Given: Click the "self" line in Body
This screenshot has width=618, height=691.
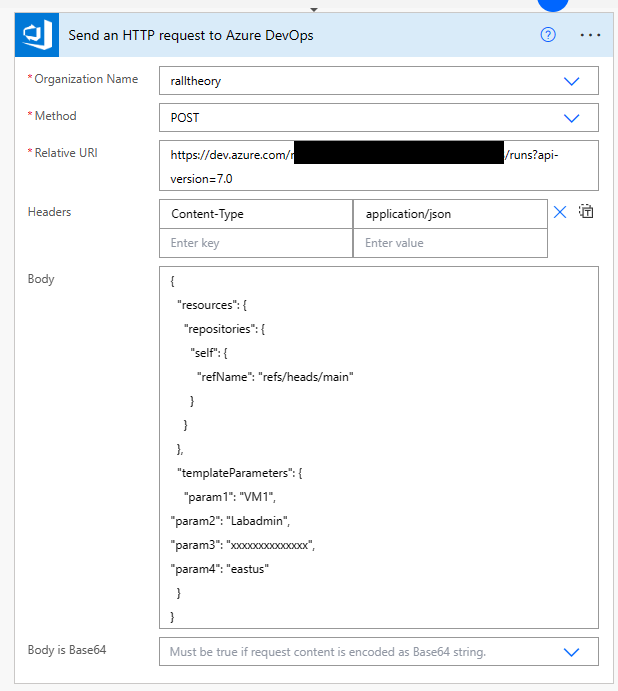Looking at the screenshot, I should [209, 353].
